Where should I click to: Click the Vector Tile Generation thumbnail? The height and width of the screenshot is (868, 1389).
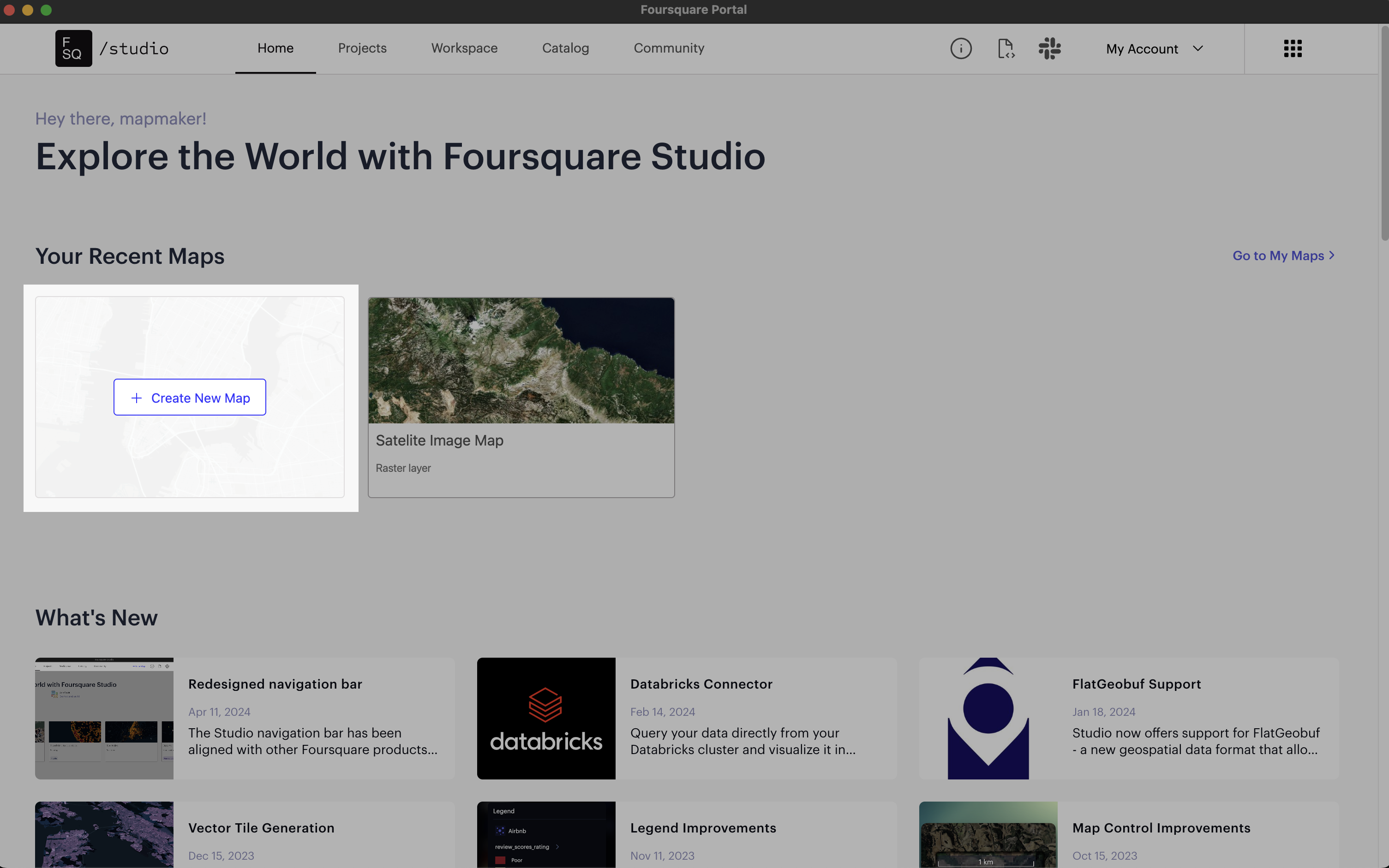[x=104, y=835]
